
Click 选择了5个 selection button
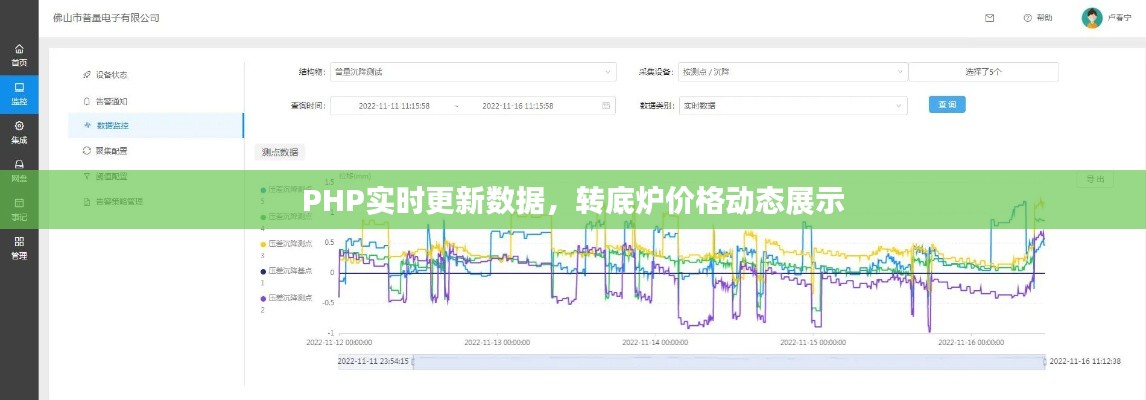983,72
